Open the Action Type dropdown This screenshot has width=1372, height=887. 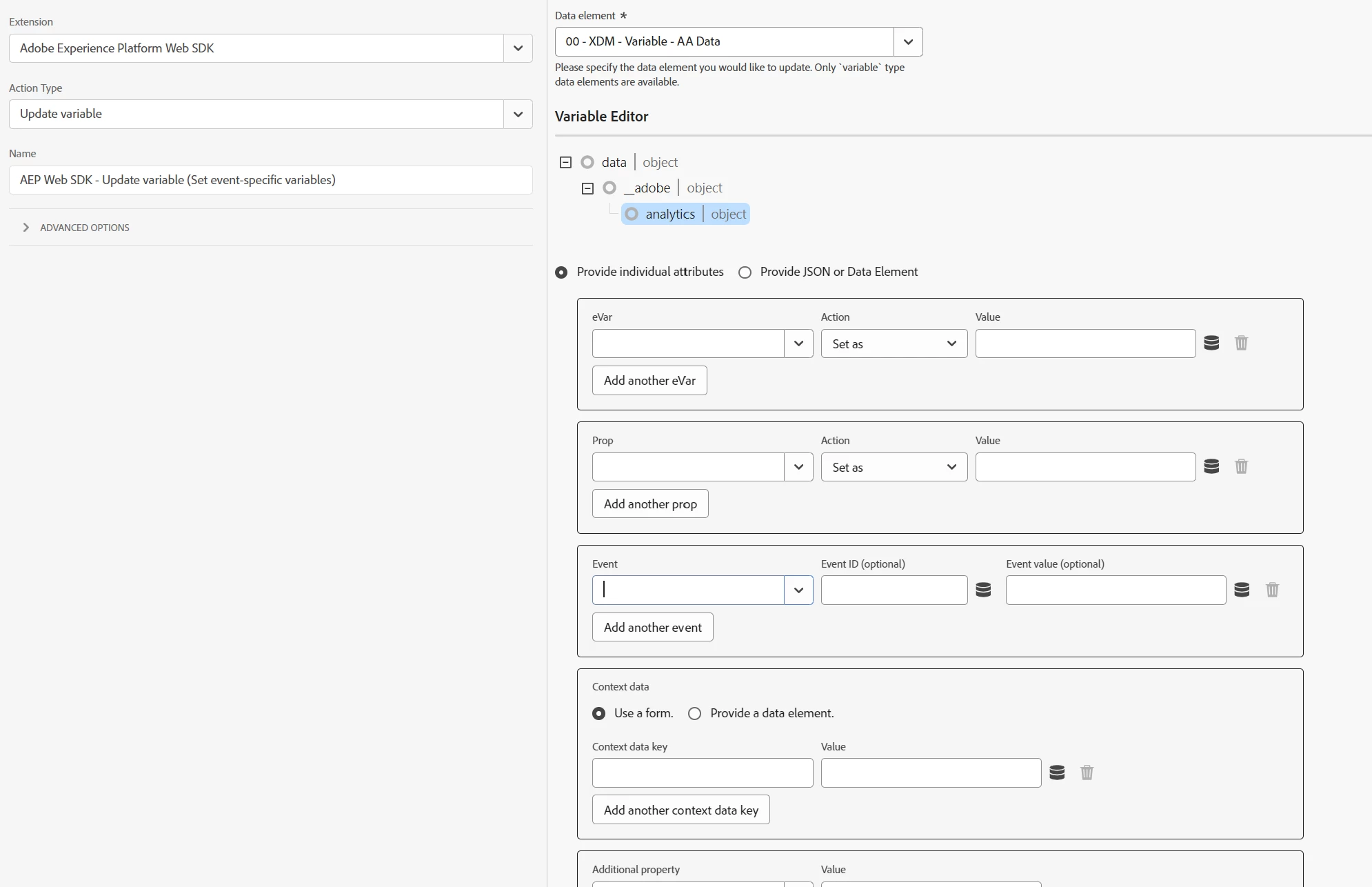[518, 114]
